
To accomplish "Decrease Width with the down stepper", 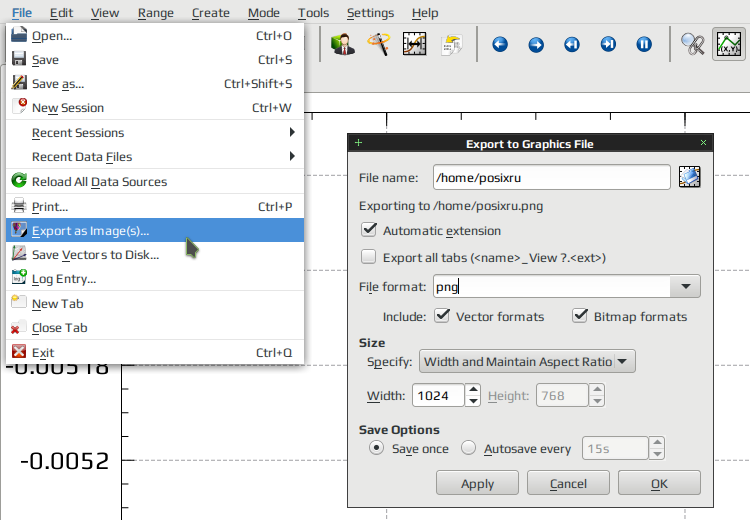I will pyautogui.click(x=473, y=401).
